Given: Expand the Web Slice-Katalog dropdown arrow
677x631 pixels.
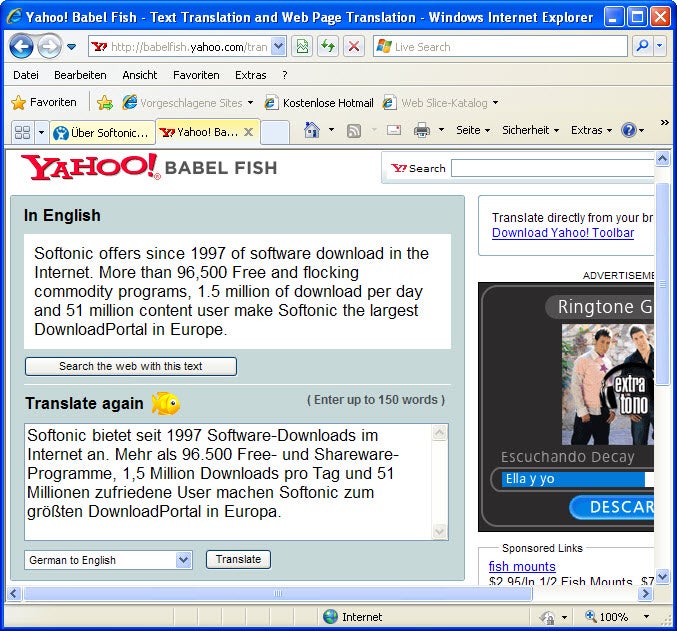Looking at the screenshot, I should tap(495, 103).
